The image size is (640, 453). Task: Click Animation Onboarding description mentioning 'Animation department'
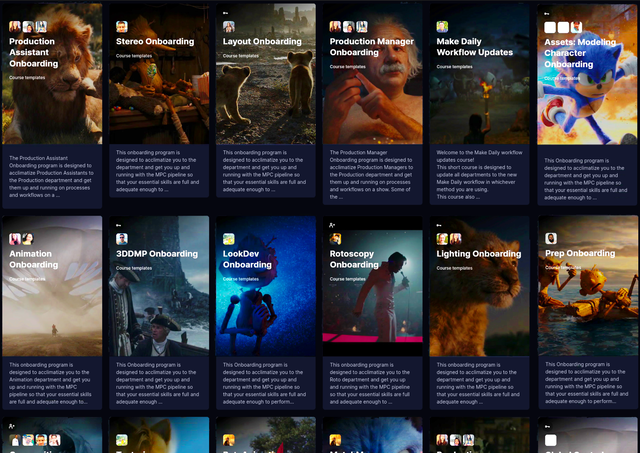click(50, 383)
